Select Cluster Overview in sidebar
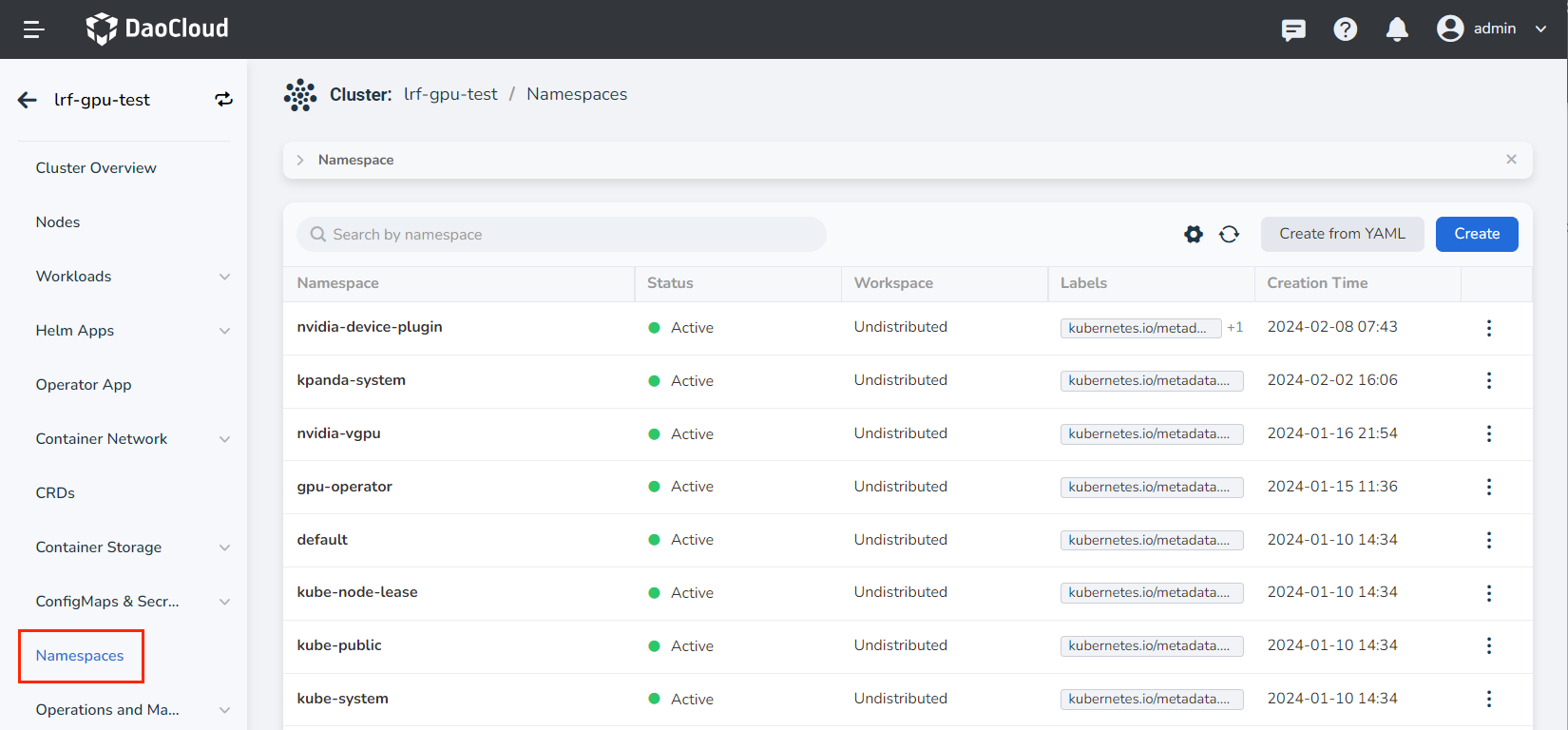This screenshot has width=1568, height=730. click(96, 168)
